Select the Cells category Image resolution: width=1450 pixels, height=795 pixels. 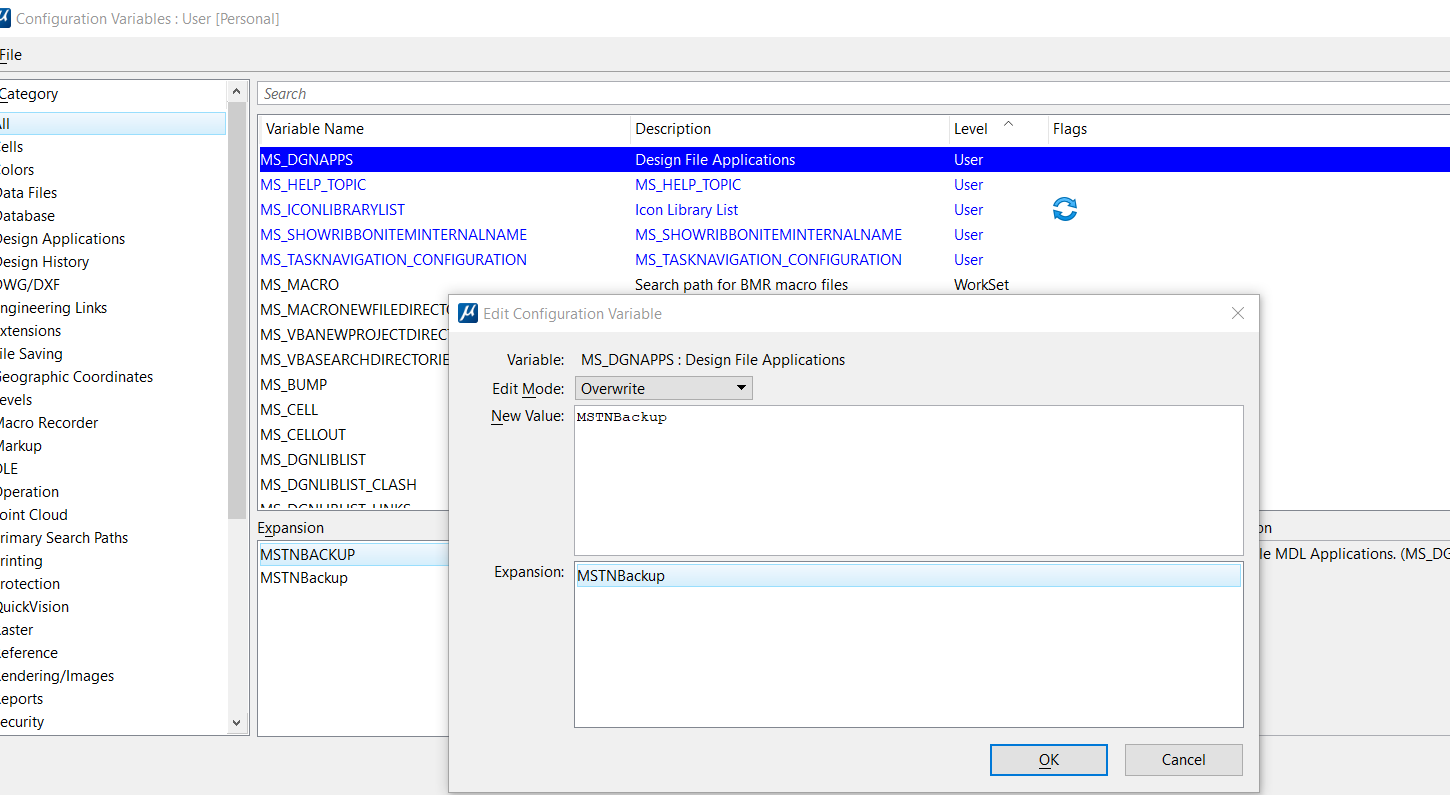point(11,147)
